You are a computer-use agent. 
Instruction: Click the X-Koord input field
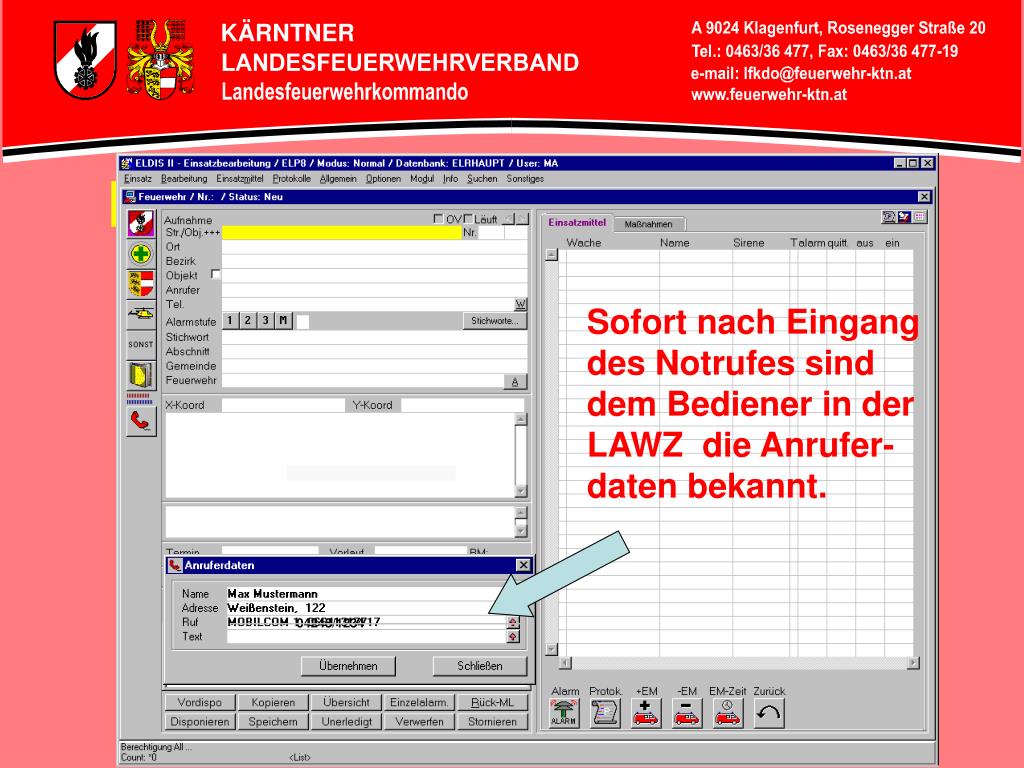pos(282,406)
